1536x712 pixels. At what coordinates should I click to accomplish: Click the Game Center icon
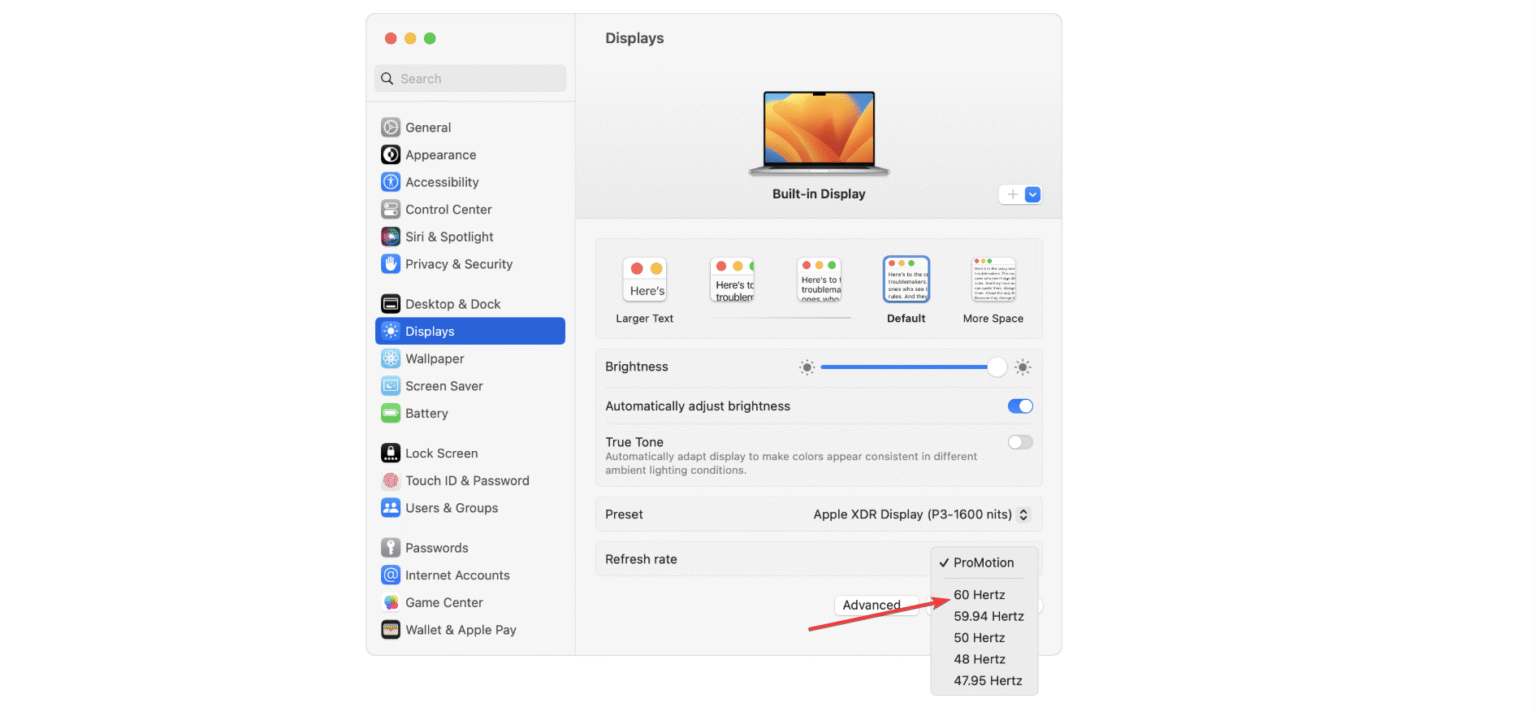[390, 603]
